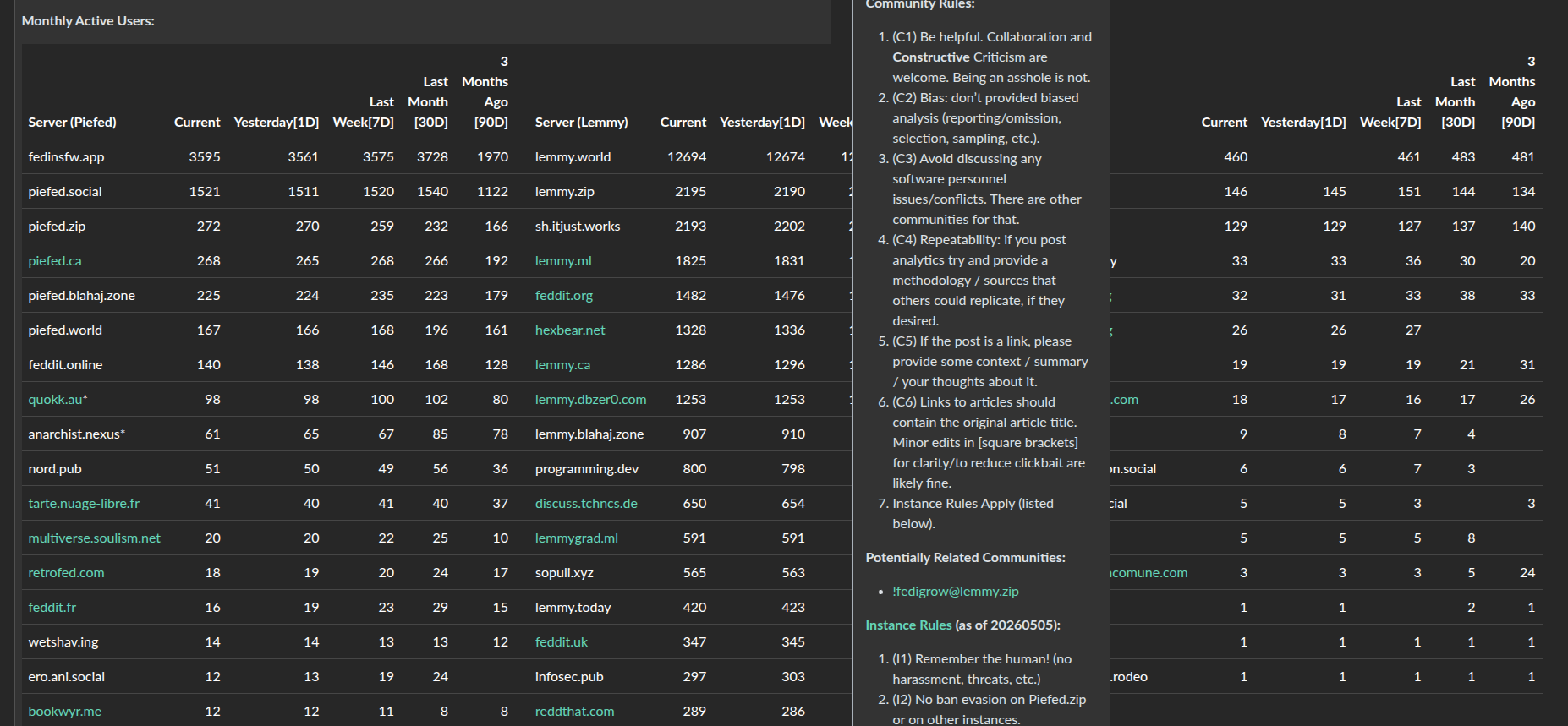The width and height of the screenshot is (1568, 726).
Task: Click the Server (Piefed) column header
Action: (72, 123)
